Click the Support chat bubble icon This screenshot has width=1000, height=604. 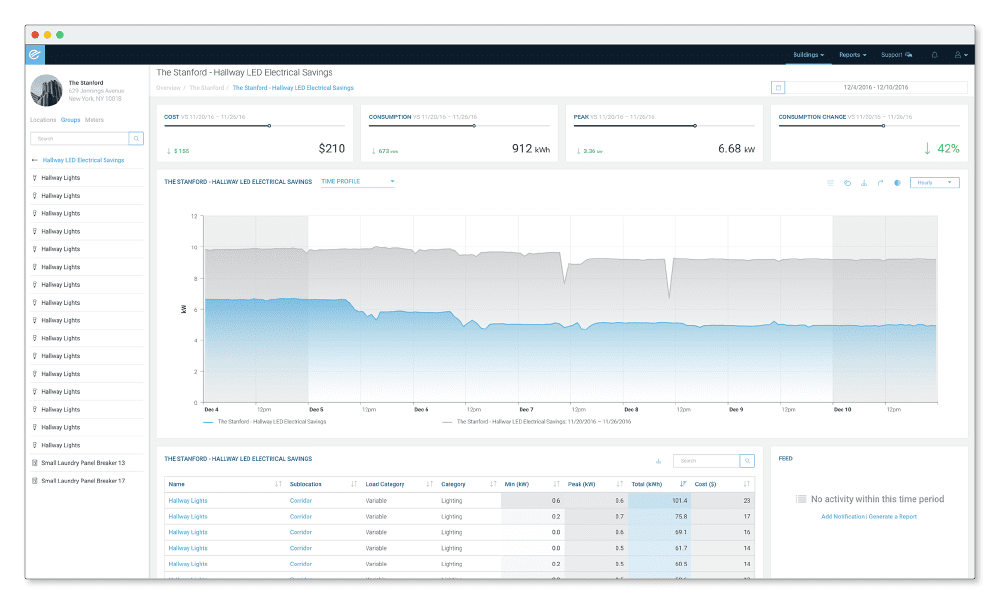click(909, 55)
